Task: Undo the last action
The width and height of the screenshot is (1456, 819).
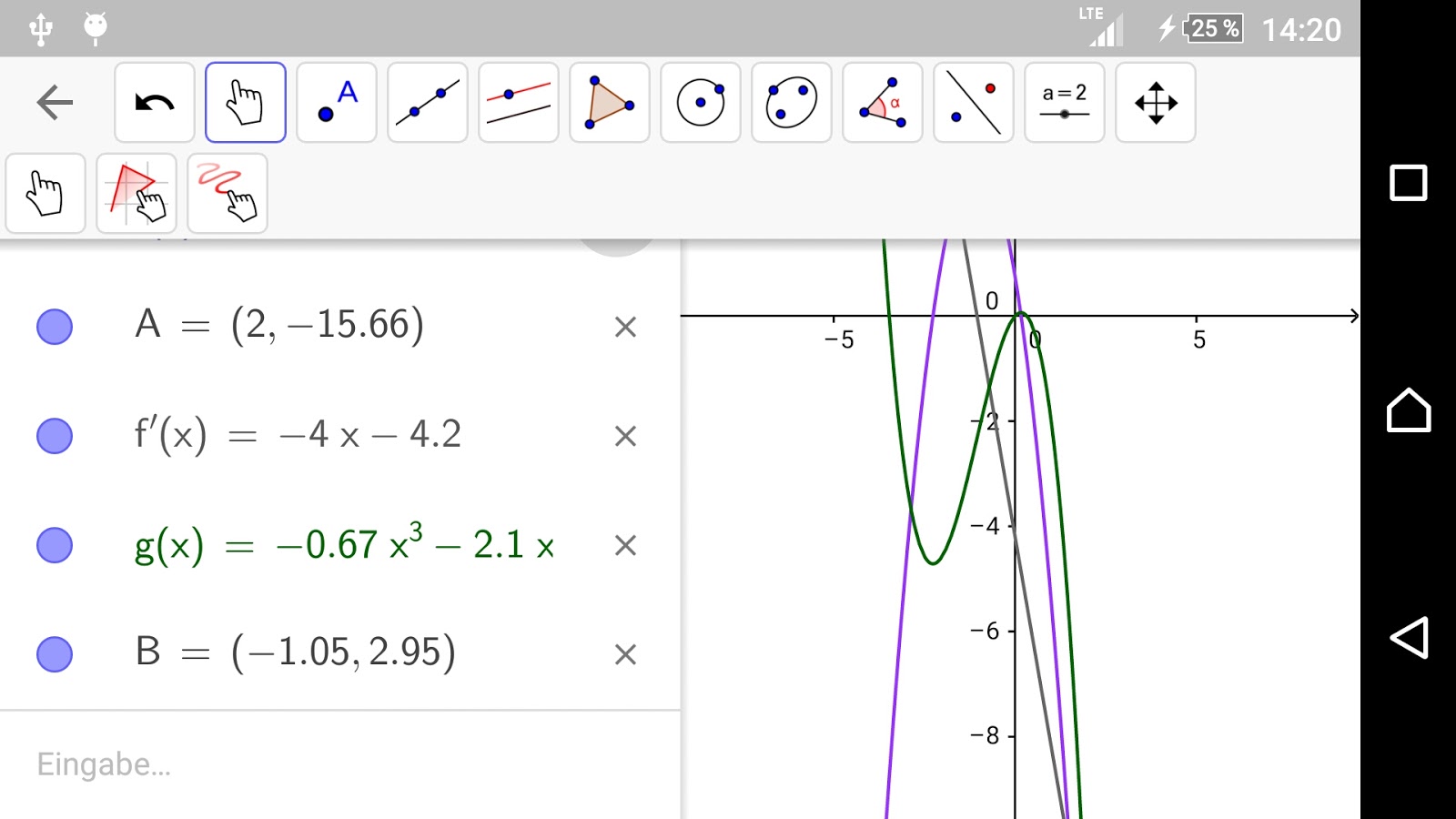Action: [155, 103]
